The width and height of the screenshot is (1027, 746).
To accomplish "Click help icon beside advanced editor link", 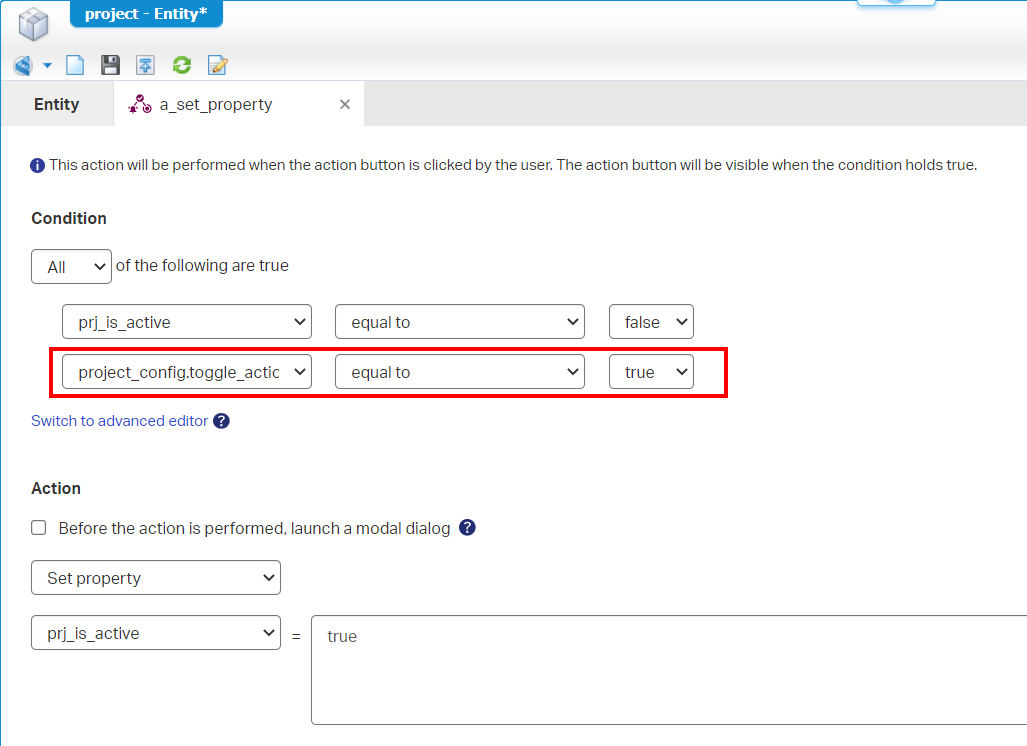I will [221, 421].
